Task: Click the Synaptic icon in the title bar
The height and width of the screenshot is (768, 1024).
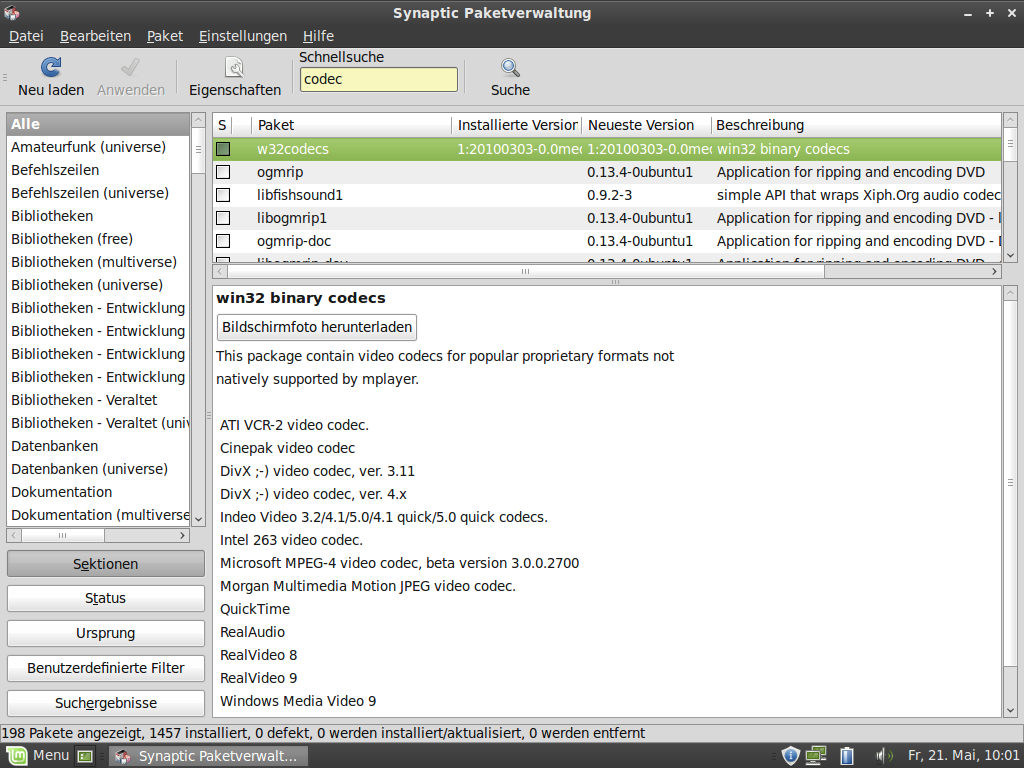Action: 12,13
